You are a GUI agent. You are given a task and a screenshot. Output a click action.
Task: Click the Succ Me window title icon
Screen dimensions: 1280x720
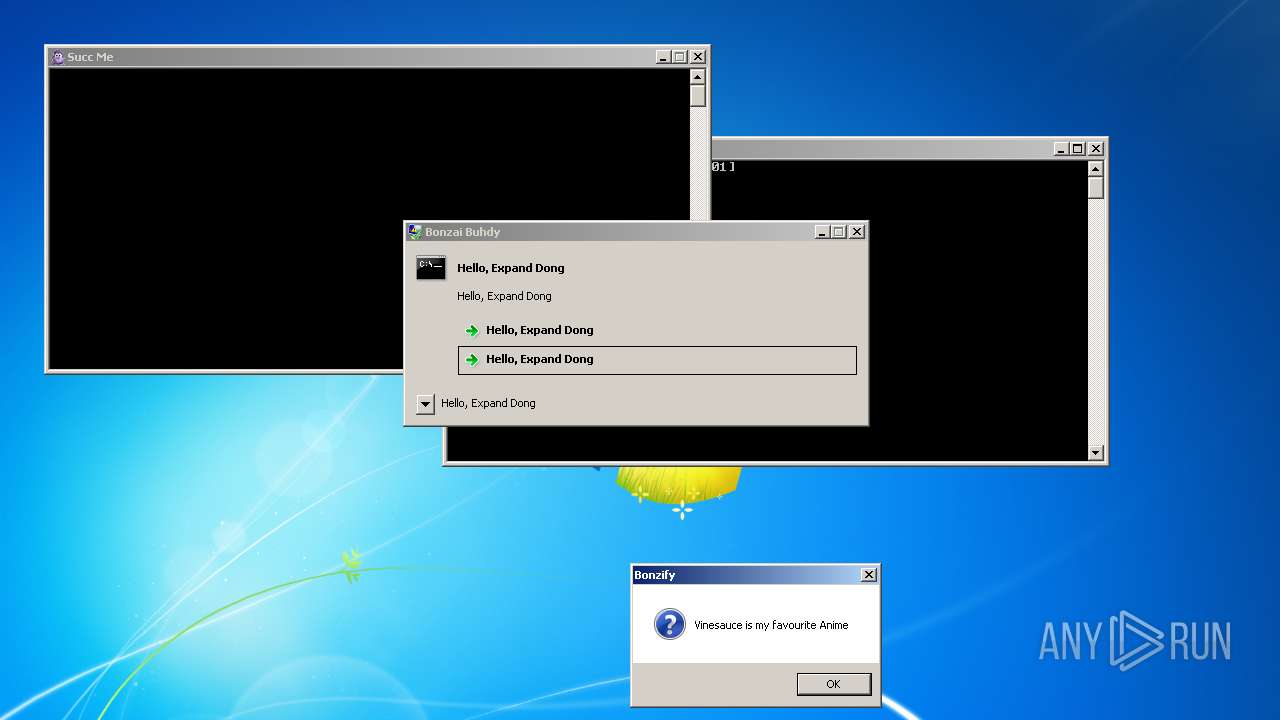click(x=58, y=57)
